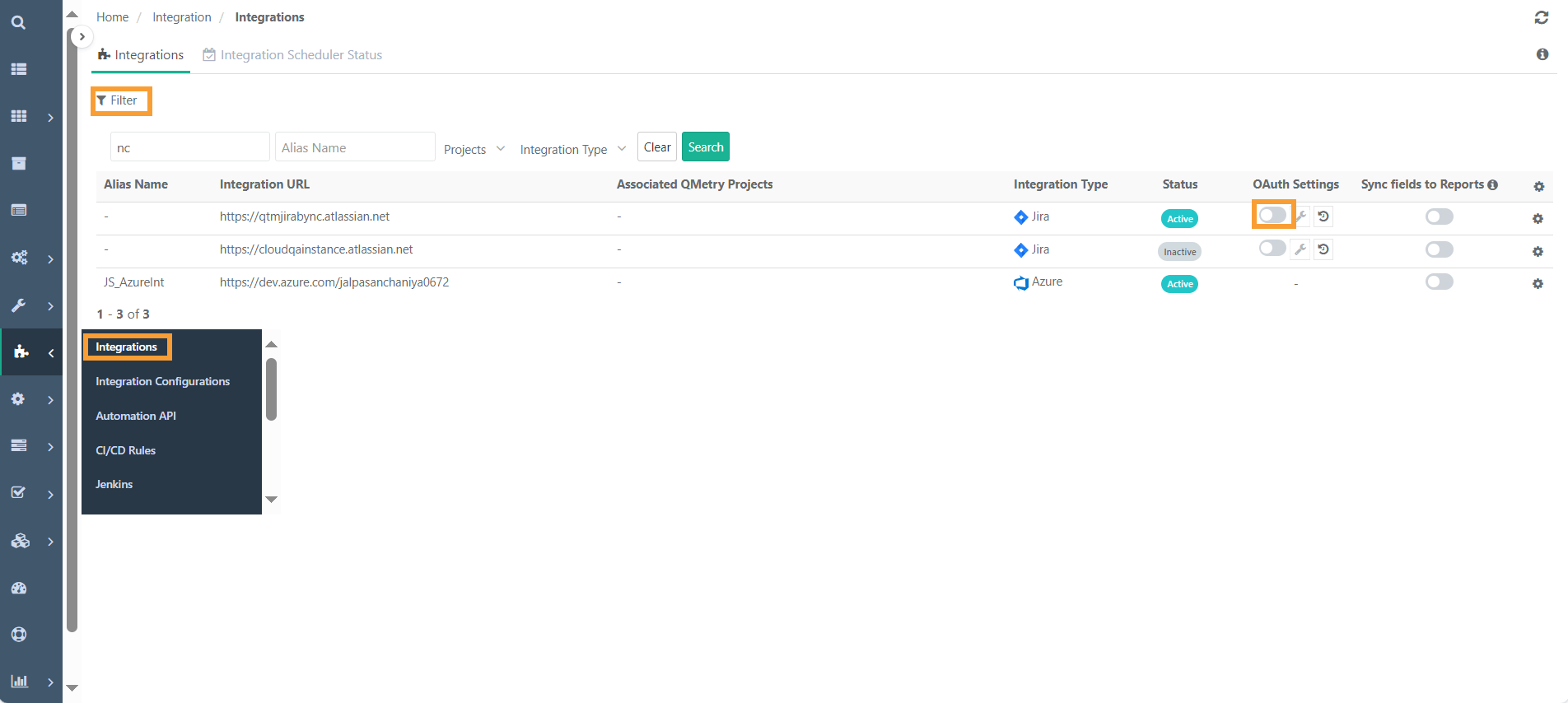
Task: Expand wrench tools submenu chevron
Action: pyautogui.click(x=50, y=306)
